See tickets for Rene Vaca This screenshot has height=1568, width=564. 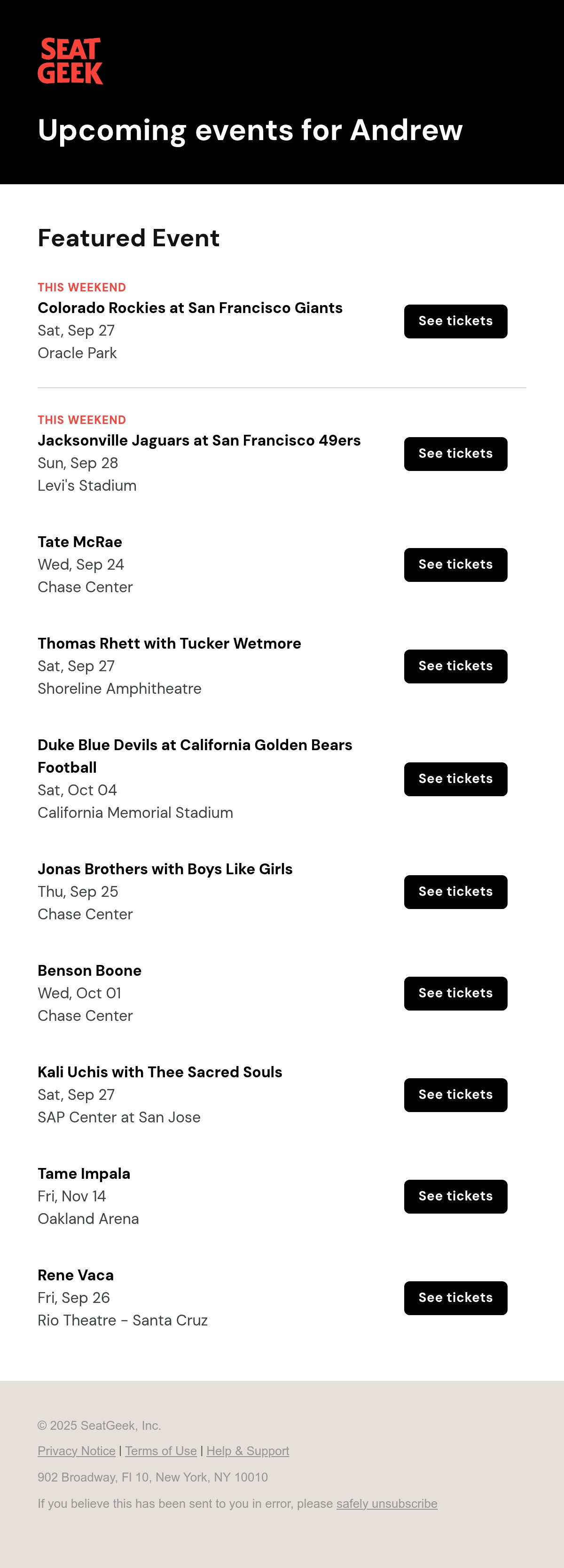(455, 1298)
